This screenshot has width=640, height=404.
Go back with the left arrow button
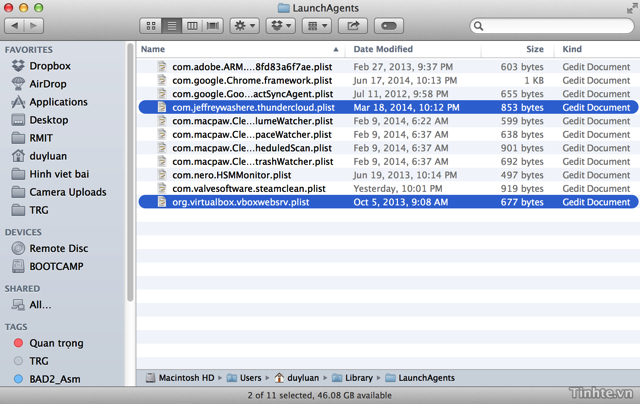click(x=14, y=26)
